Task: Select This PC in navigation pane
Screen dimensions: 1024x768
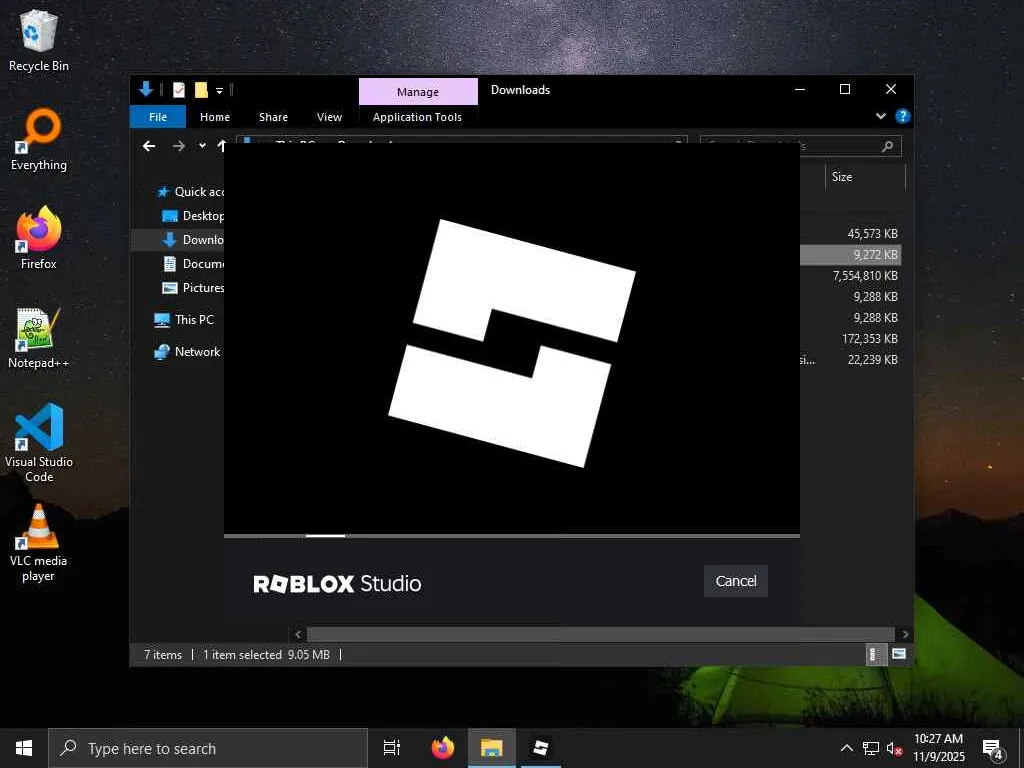Action: point(184,319)
